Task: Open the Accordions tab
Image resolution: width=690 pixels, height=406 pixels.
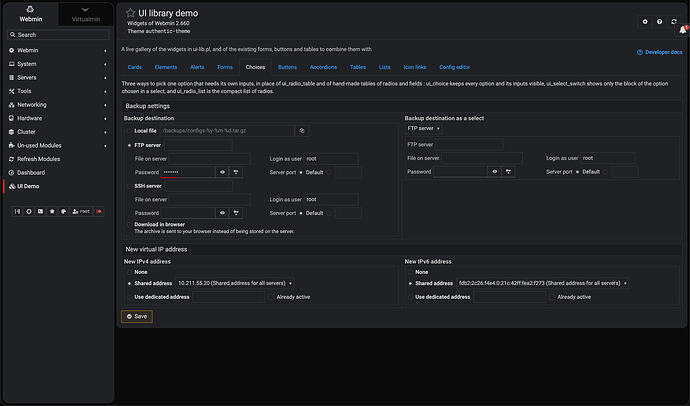Action: 323,67
